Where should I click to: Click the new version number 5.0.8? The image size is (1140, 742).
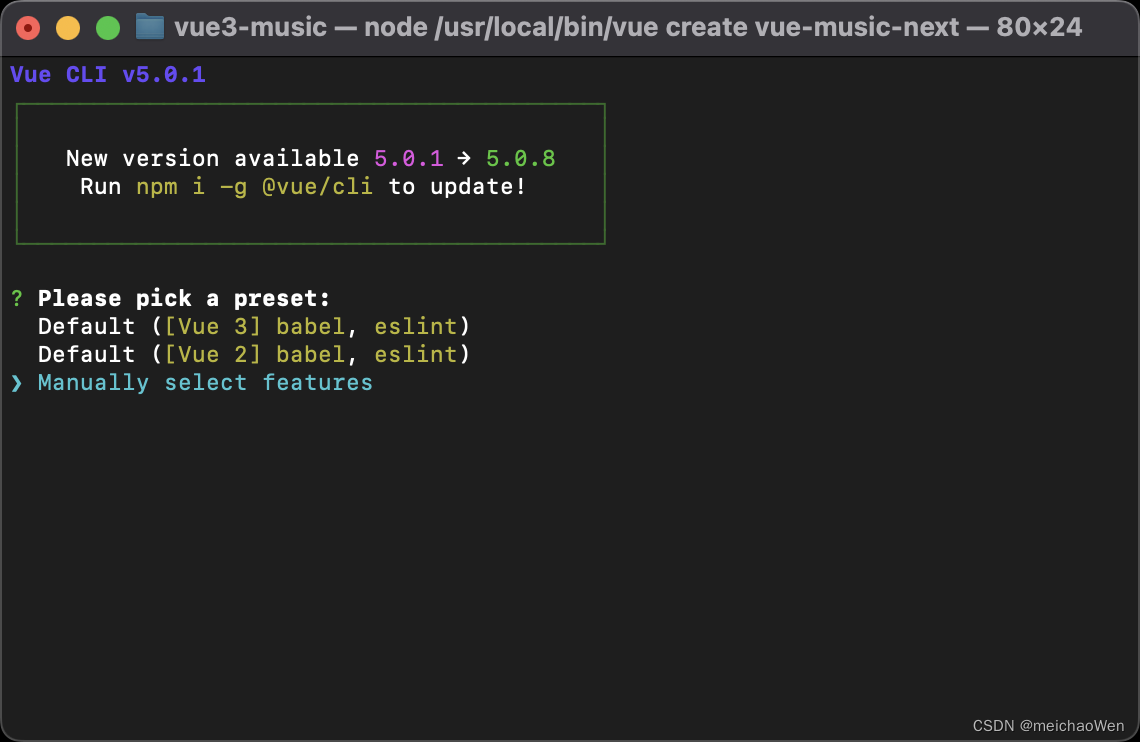[520, 158]
